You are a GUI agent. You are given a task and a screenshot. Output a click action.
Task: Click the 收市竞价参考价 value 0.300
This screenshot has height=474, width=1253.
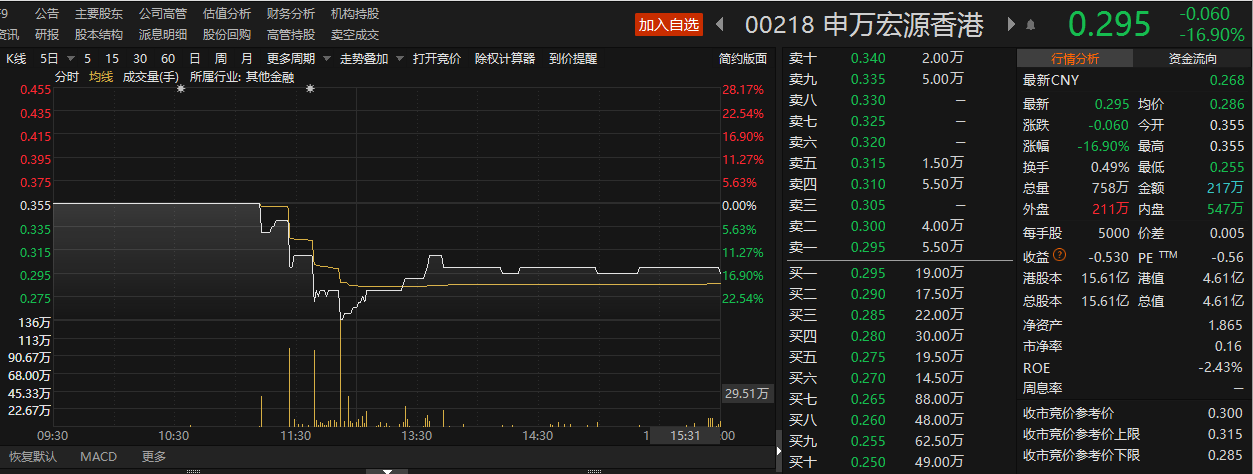(x=1227, y=413)
